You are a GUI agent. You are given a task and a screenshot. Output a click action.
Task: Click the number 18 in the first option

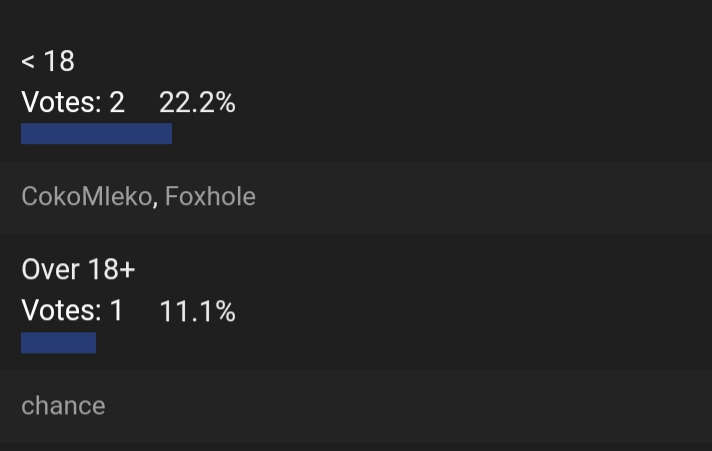pos(59,61)
